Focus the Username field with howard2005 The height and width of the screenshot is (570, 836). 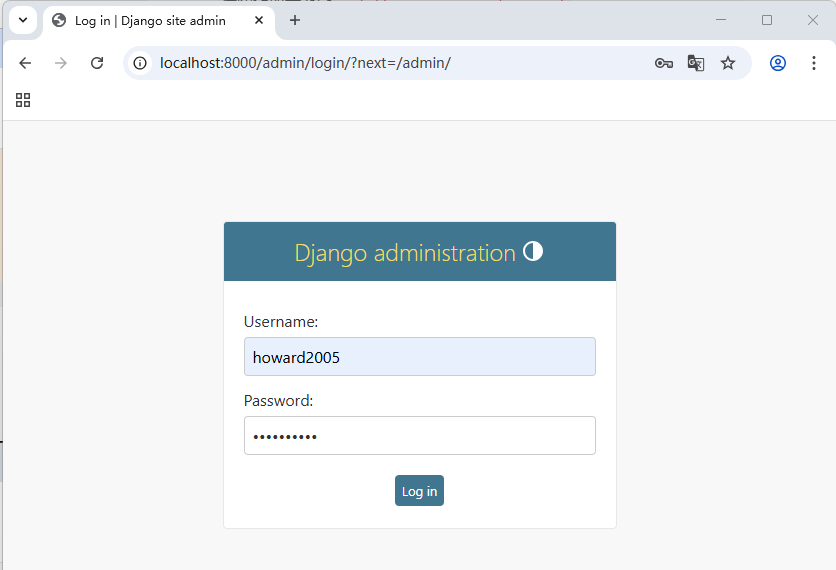click(420, 356)
